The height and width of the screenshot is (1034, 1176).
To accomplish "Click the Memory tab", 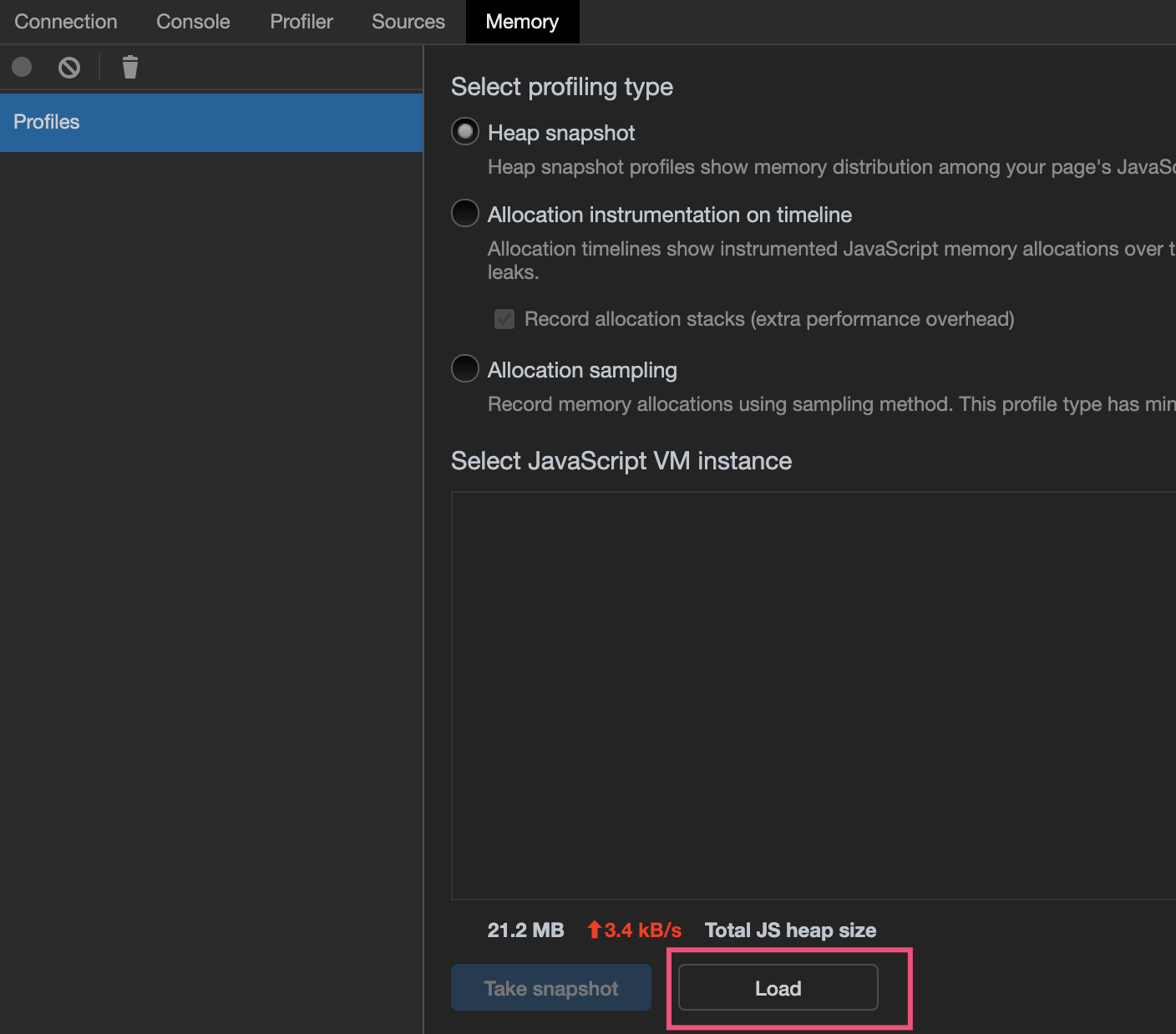I will pos(522,22).
